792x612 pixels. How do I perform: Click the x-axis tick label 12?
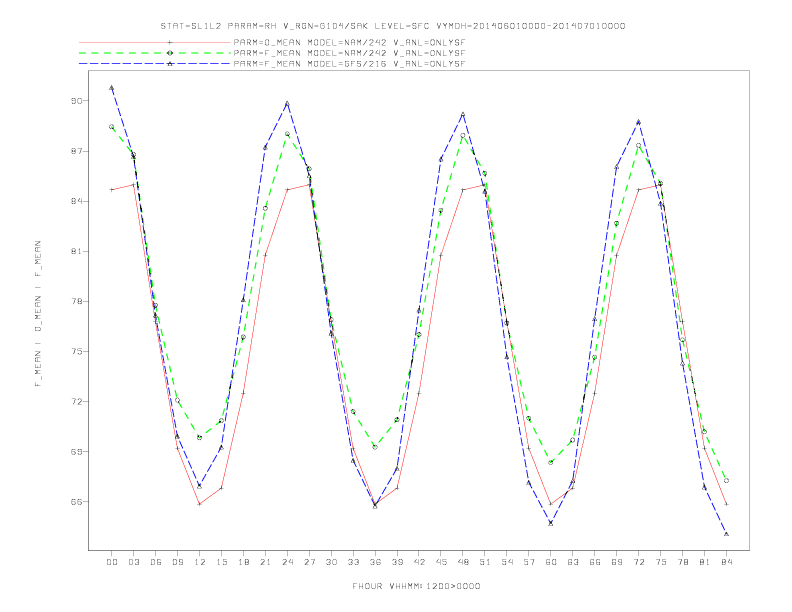[200, 562]
